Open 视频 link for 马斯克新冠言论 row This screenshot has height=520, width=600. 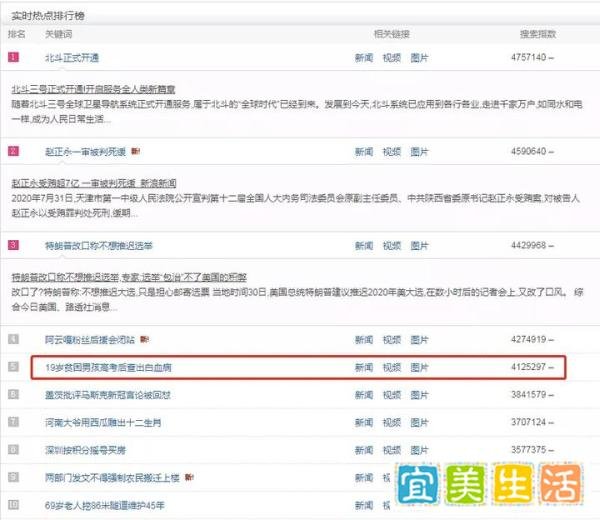[392, 395]
